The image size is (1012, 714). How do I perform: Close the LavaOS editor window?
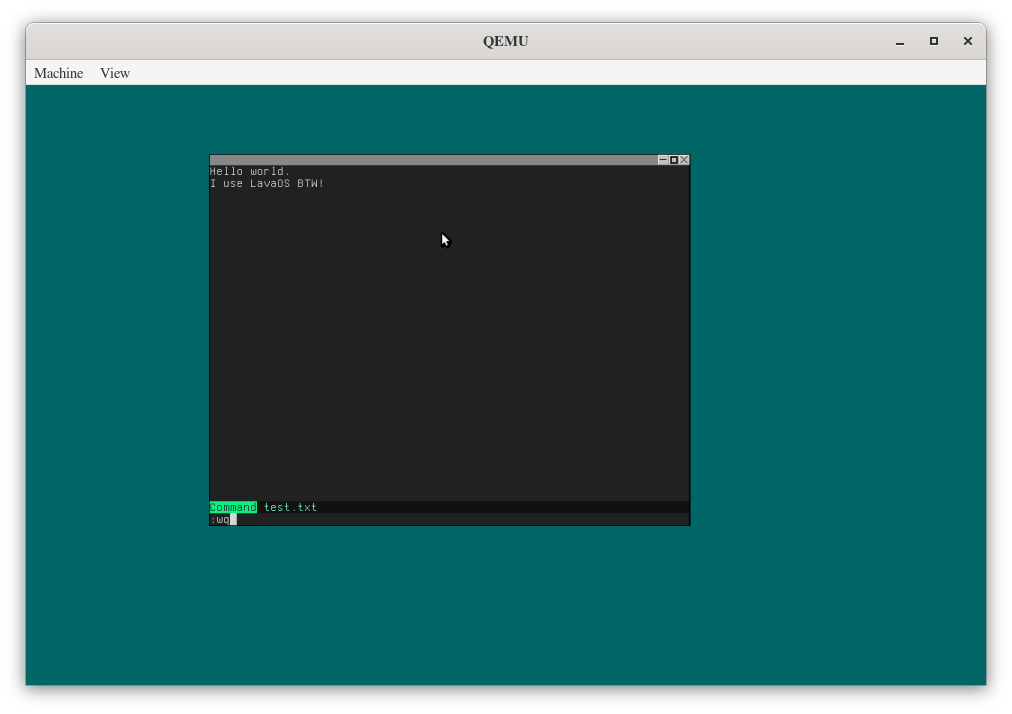click(x=685, y=159)
